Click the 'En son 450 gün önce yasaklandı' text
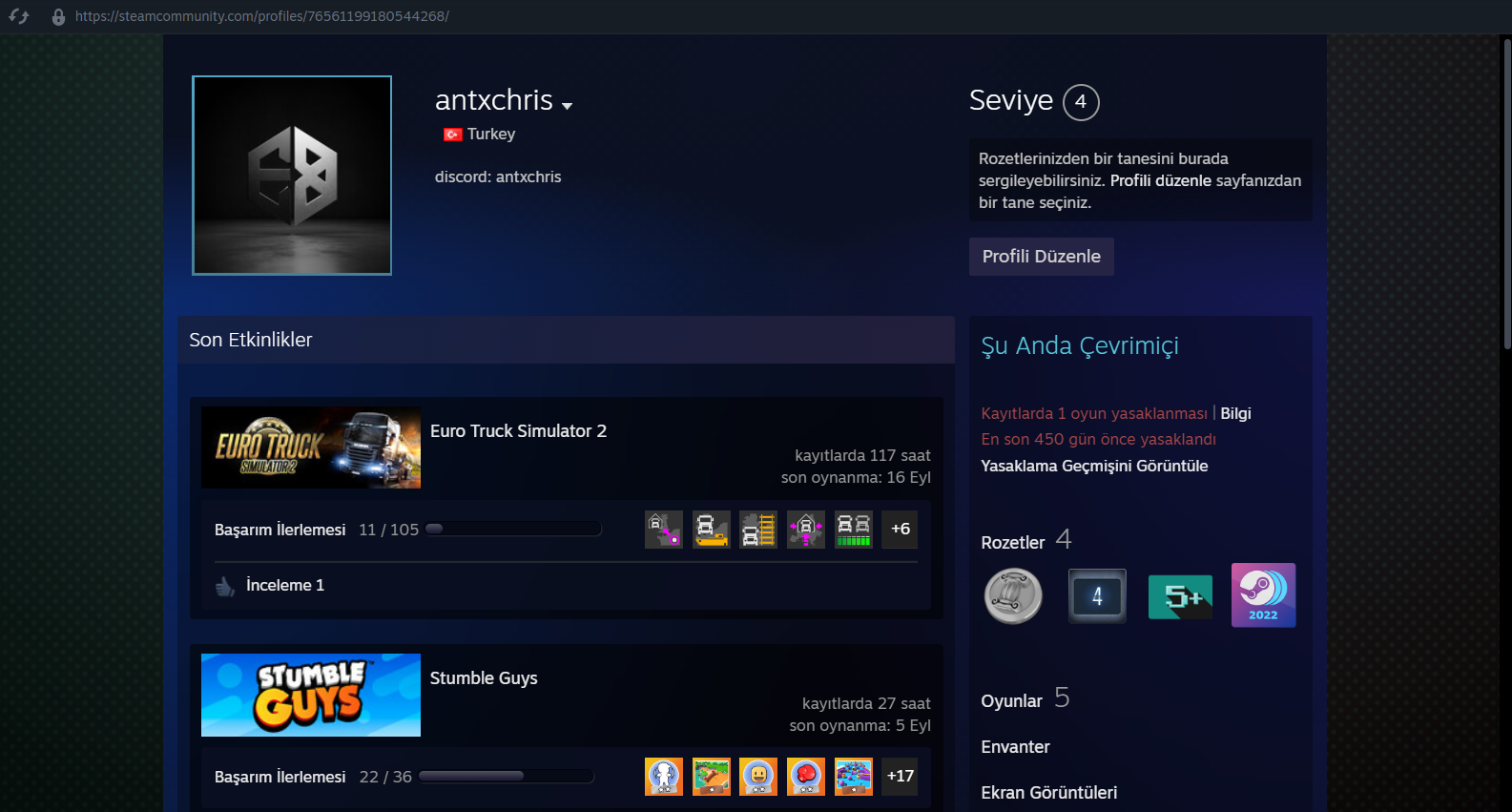Image resolution: width=1512 pixels, height=812 pixels. 1099,439
